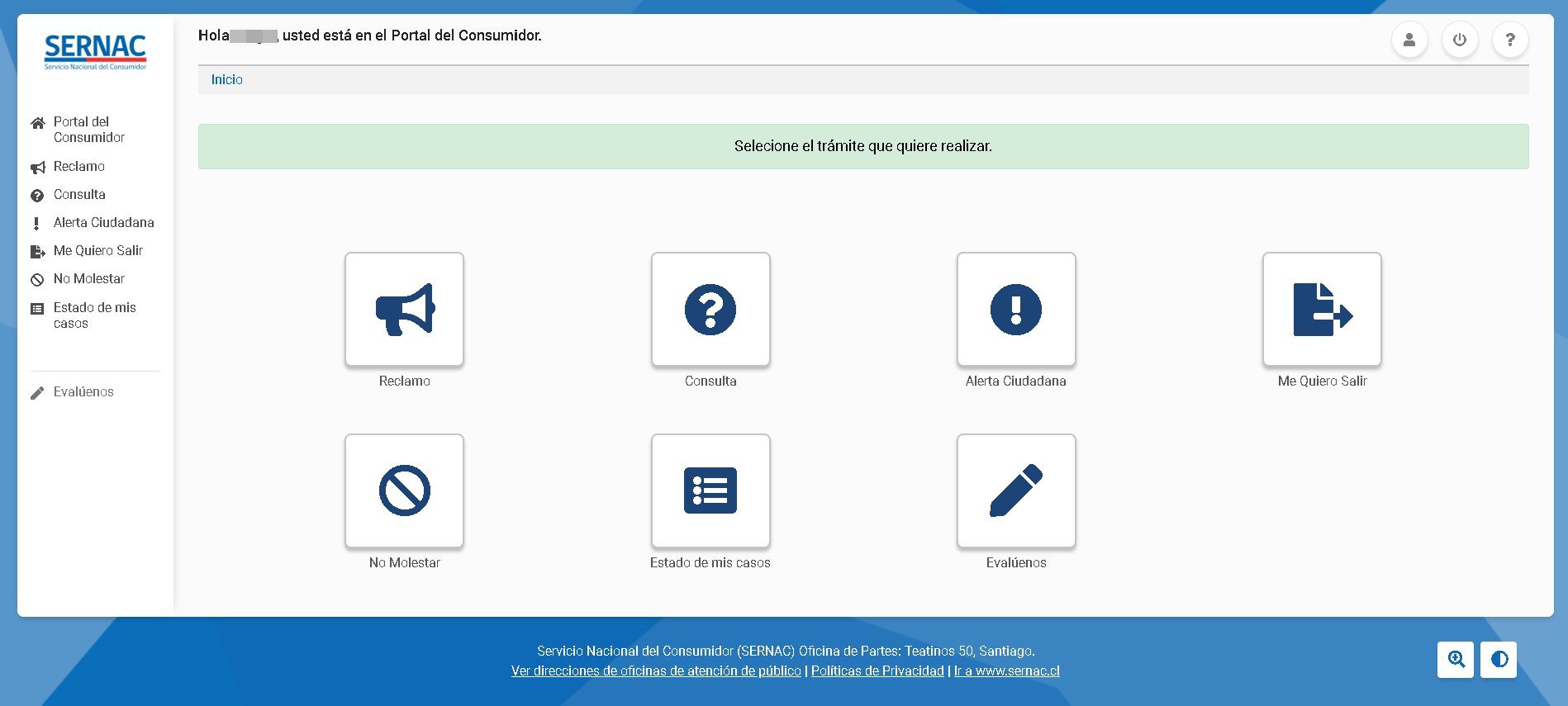Click the Alerta Ciudadana label under tile
The height and width of the screenshot is (706, 1568).
coord(1016,381)
